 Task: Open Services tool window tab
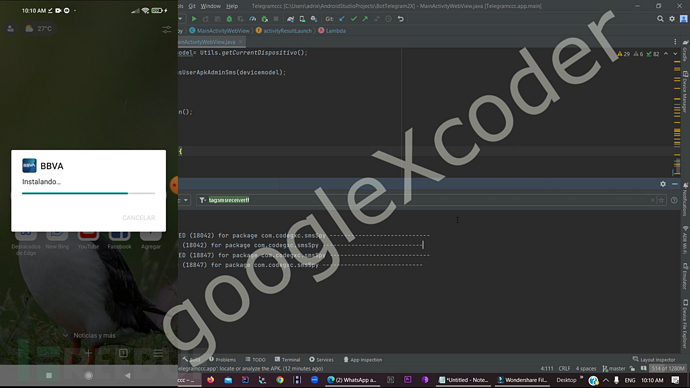[321, 359]
